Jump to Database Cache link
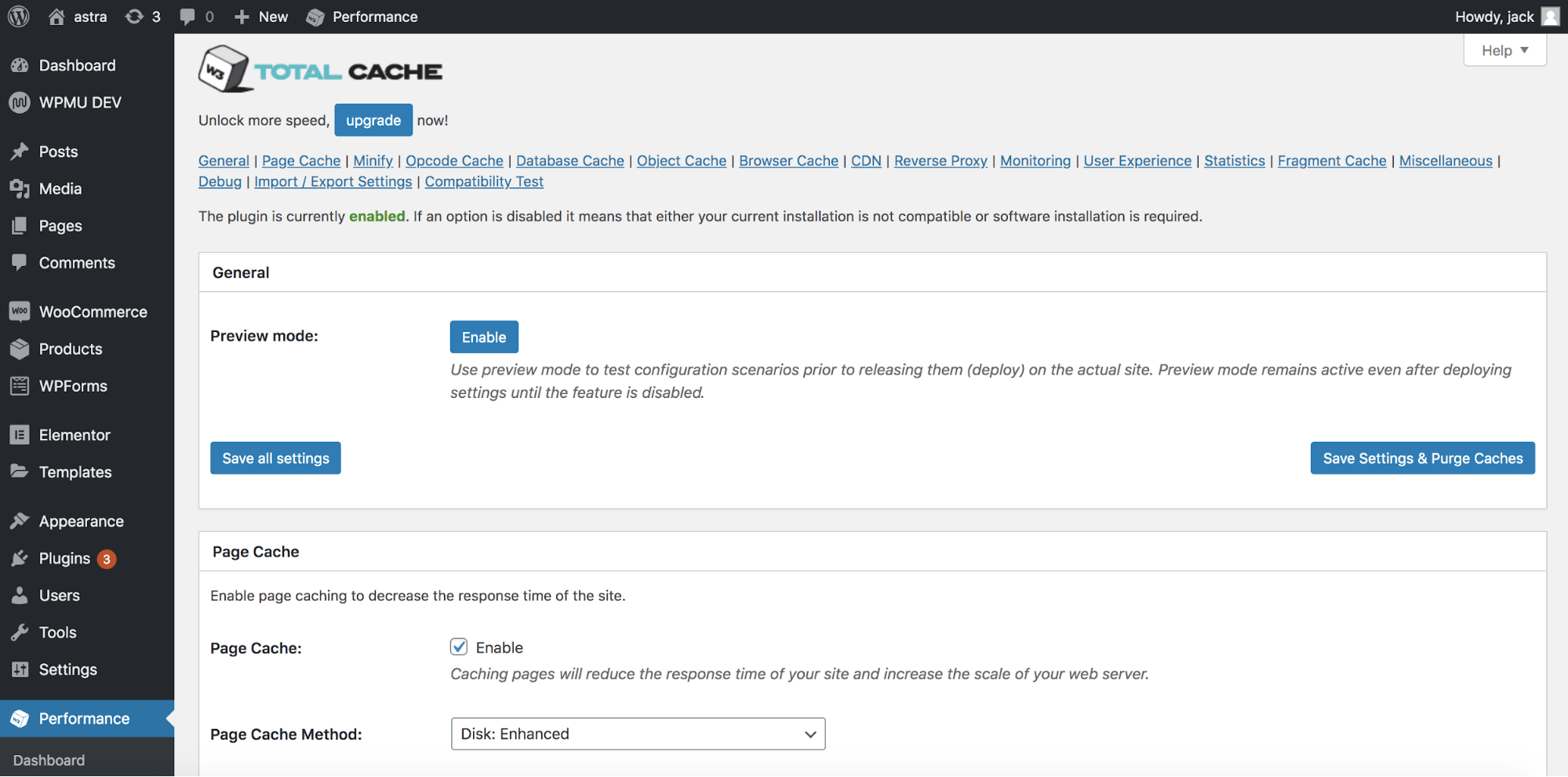 (x=570, y=160)
